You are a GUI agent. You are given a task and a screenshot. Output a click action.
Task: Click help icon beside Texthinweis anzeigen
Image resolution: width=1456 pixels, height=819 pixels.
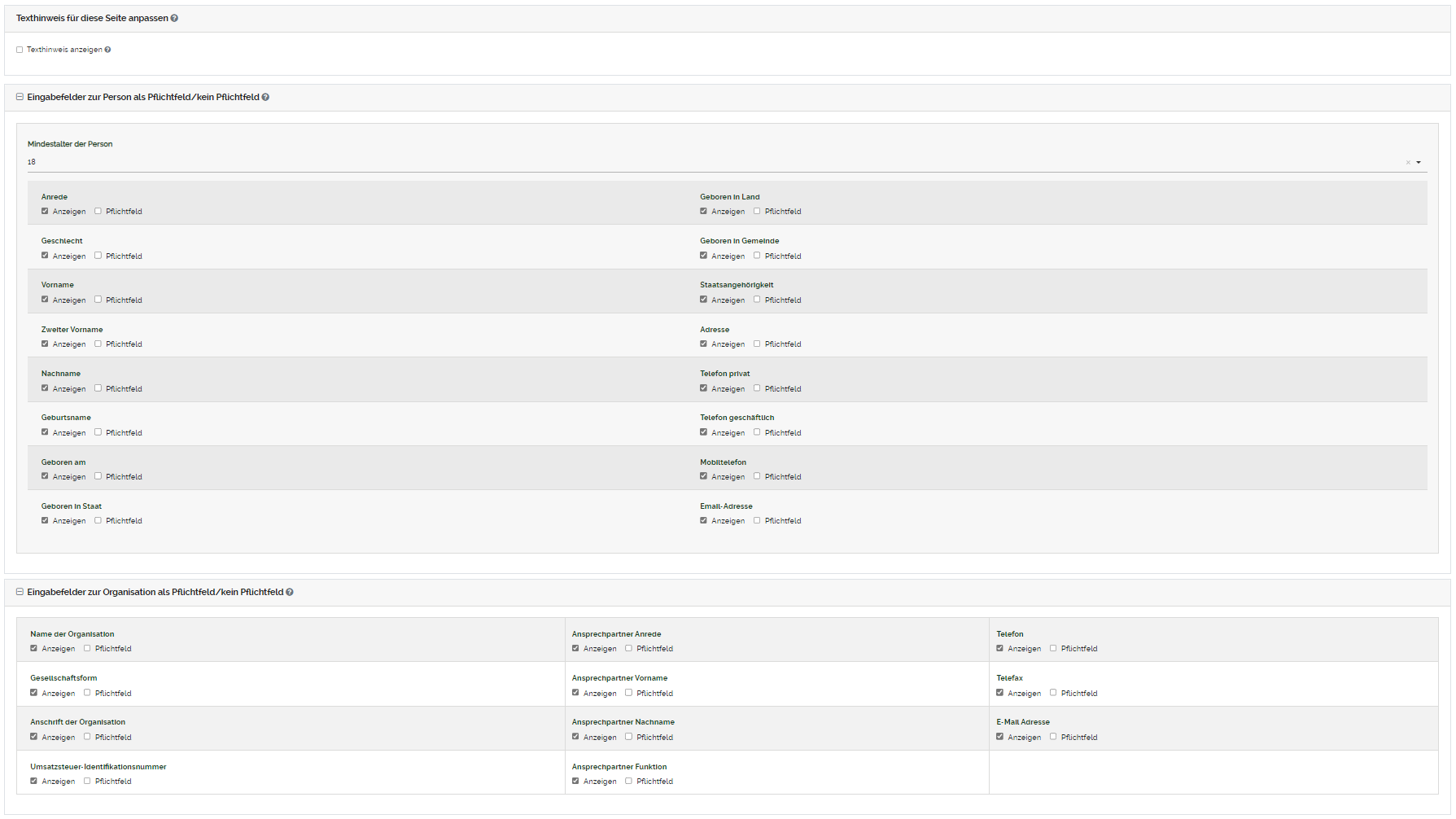tap(107, 50)
